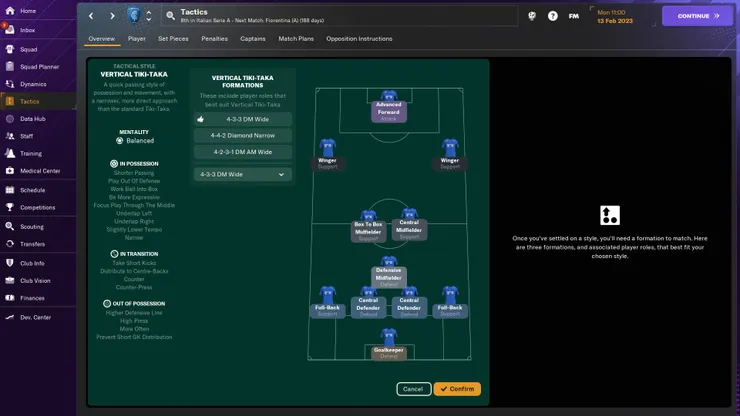740x416 pixels.
Task: Select the right Full-Back position
Action: [x=450, y=302]
